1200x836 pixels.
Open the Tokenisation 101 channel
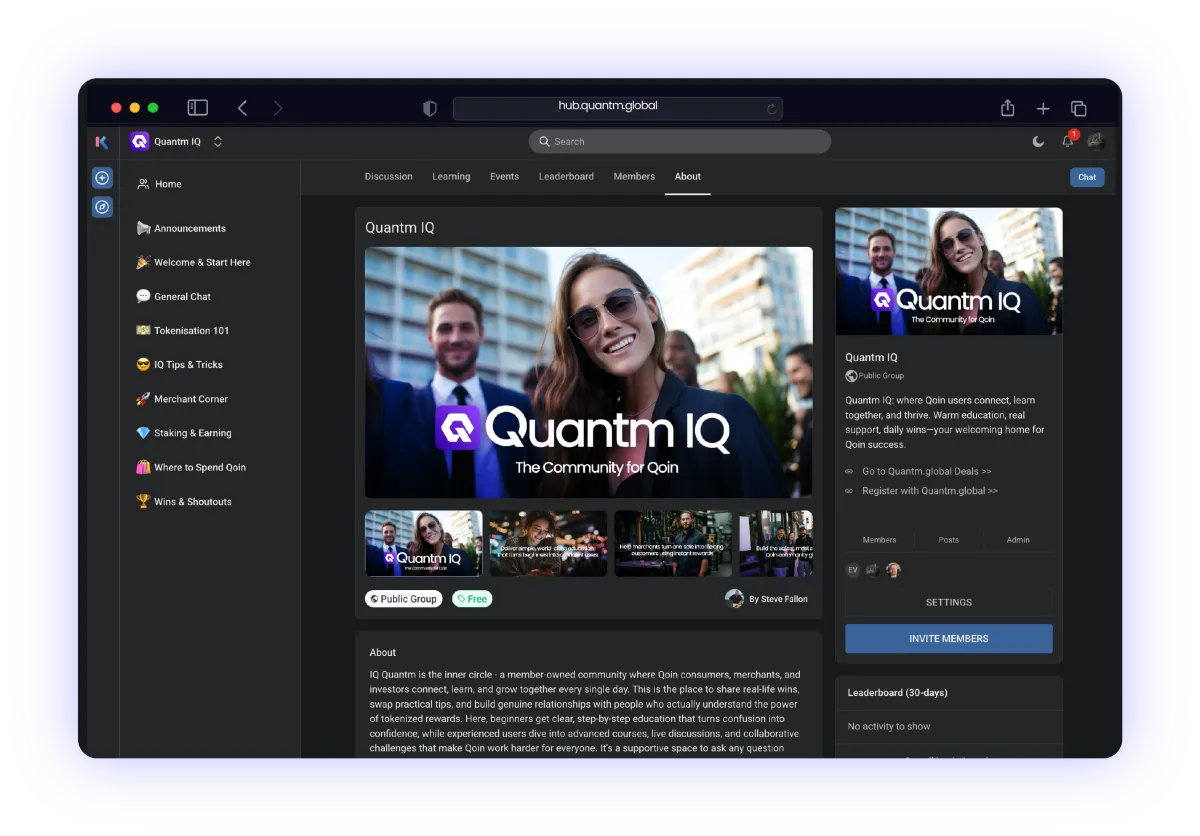pyautogui.click(x=183, y=330)
